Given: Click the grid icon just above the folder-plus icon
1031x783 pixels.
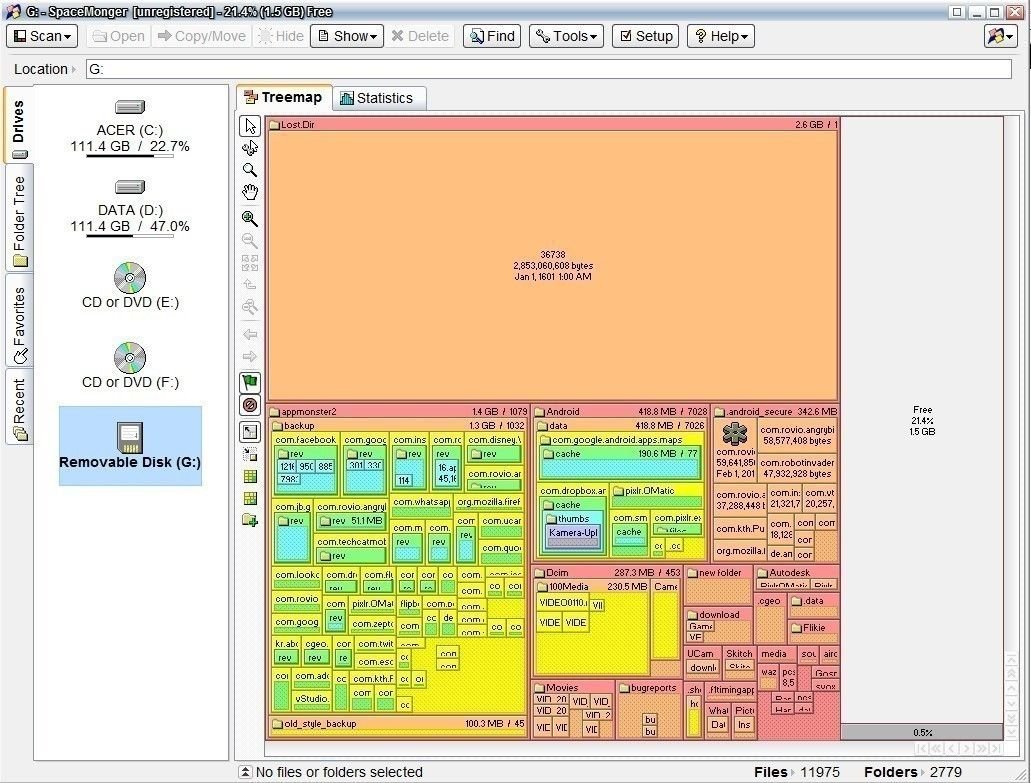Looking at the screenshot, I should (250, 498).
